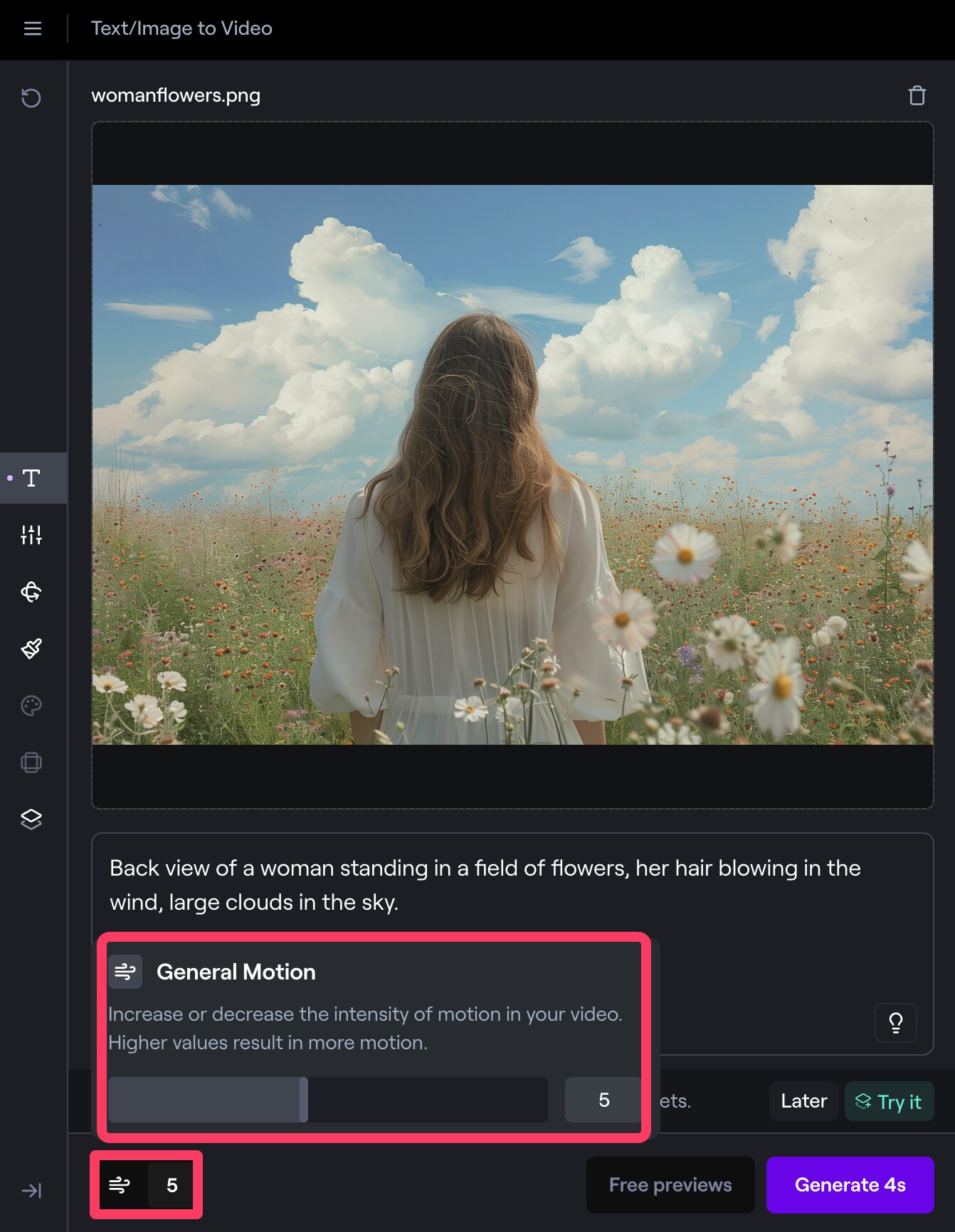Click the reset/undo circular arrow icon
The image size is (955, 1232).
click(x=31, y=97)
